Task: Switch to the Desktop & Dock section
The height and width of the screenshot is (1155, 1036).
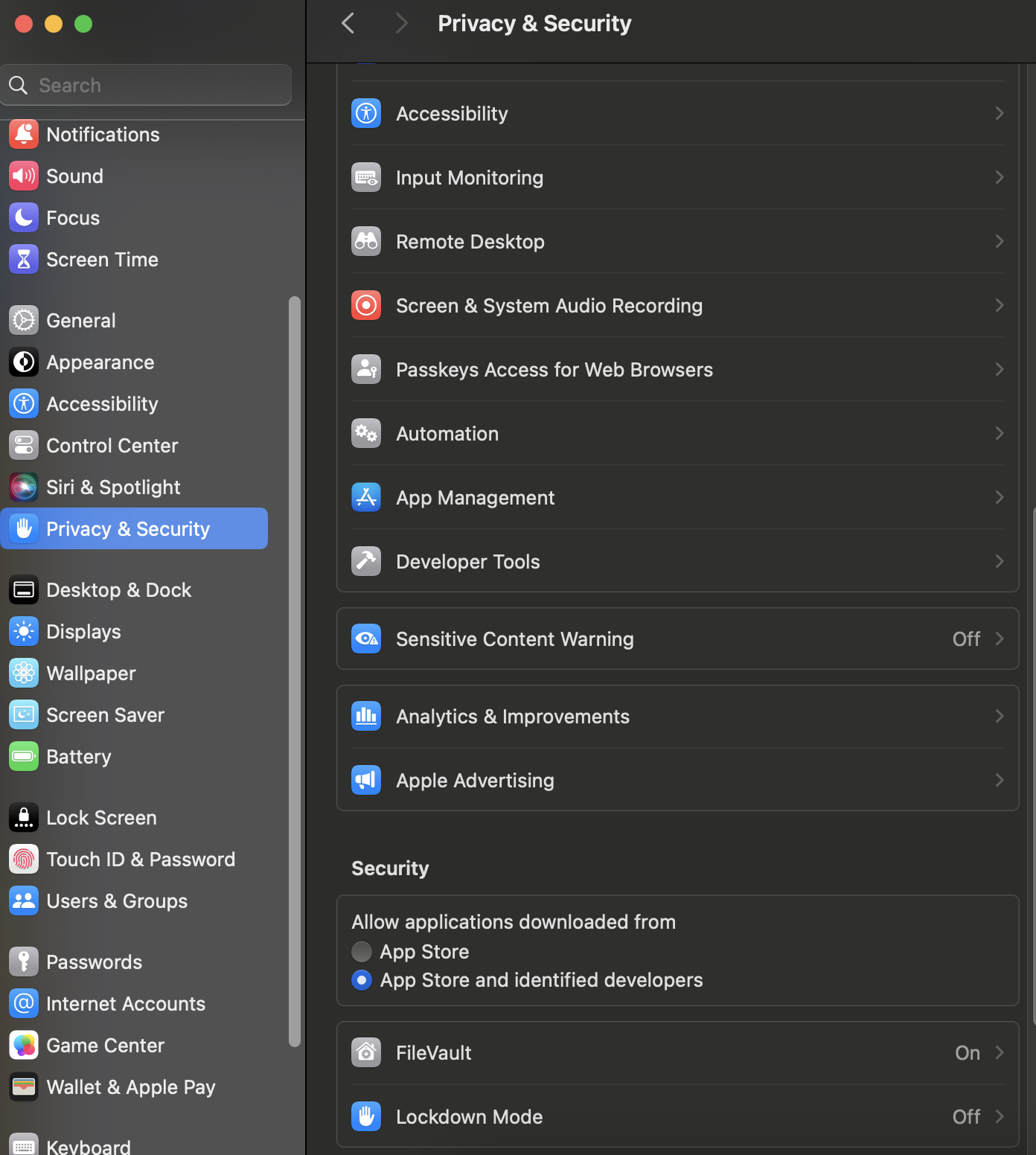Action: click(118, 589)
